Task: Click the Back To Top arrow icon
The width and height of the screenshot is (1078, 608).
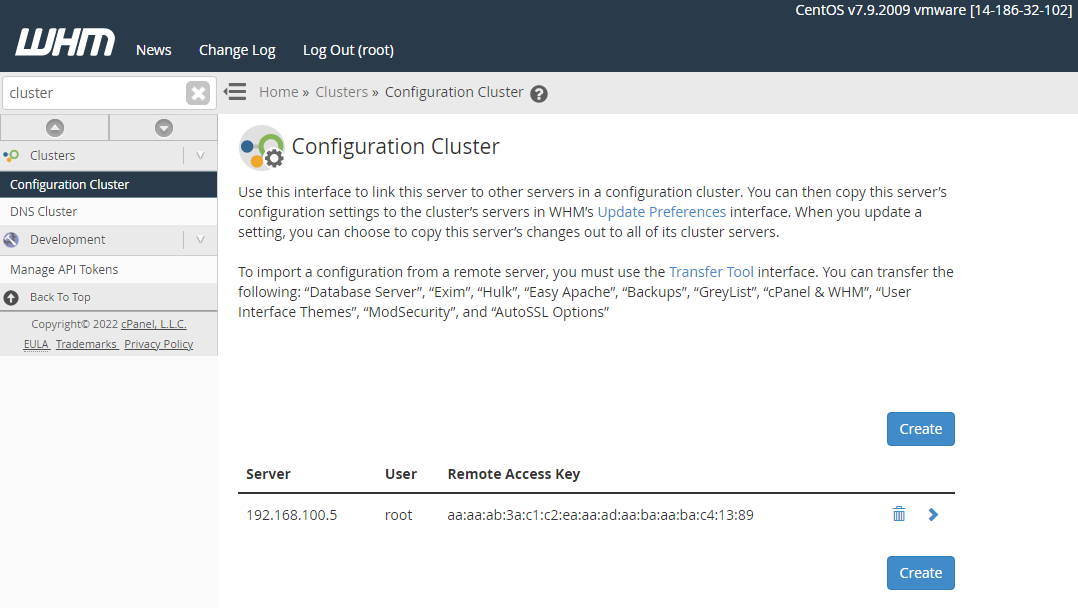Action: 11,297
